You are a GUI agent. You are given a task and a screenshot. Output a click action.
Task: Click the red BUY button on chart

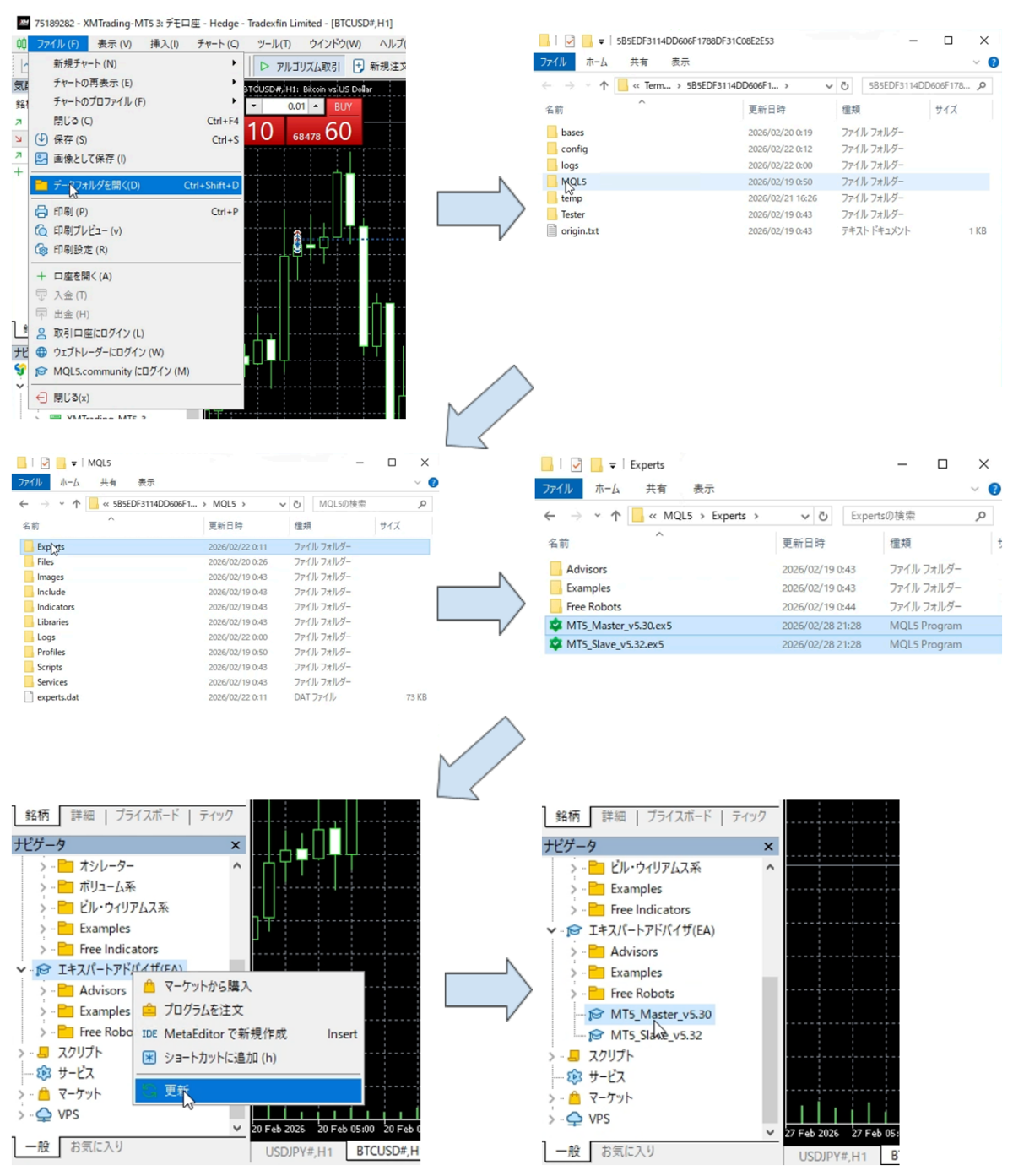(343, 106)
